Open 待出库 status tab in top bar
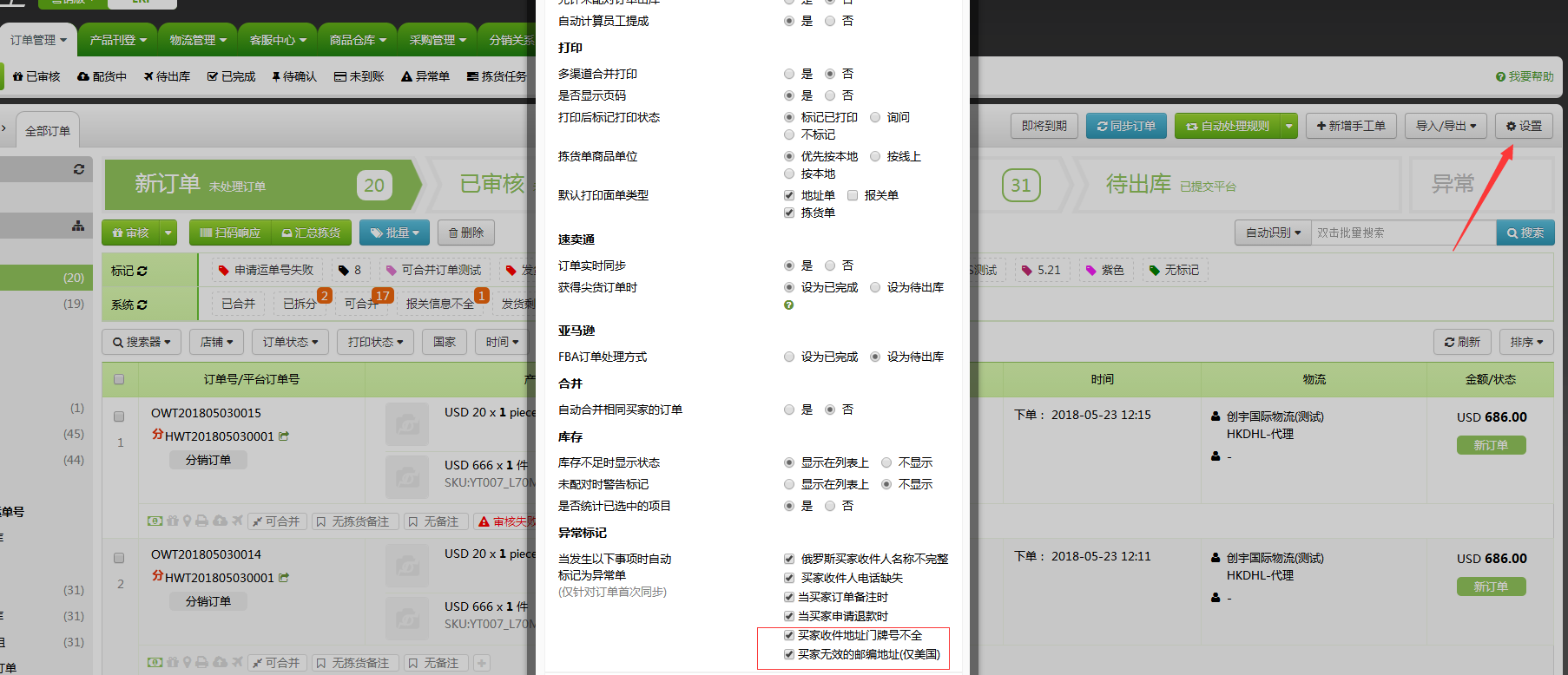This screenshot has height=675, width=1568. point(167,76)
